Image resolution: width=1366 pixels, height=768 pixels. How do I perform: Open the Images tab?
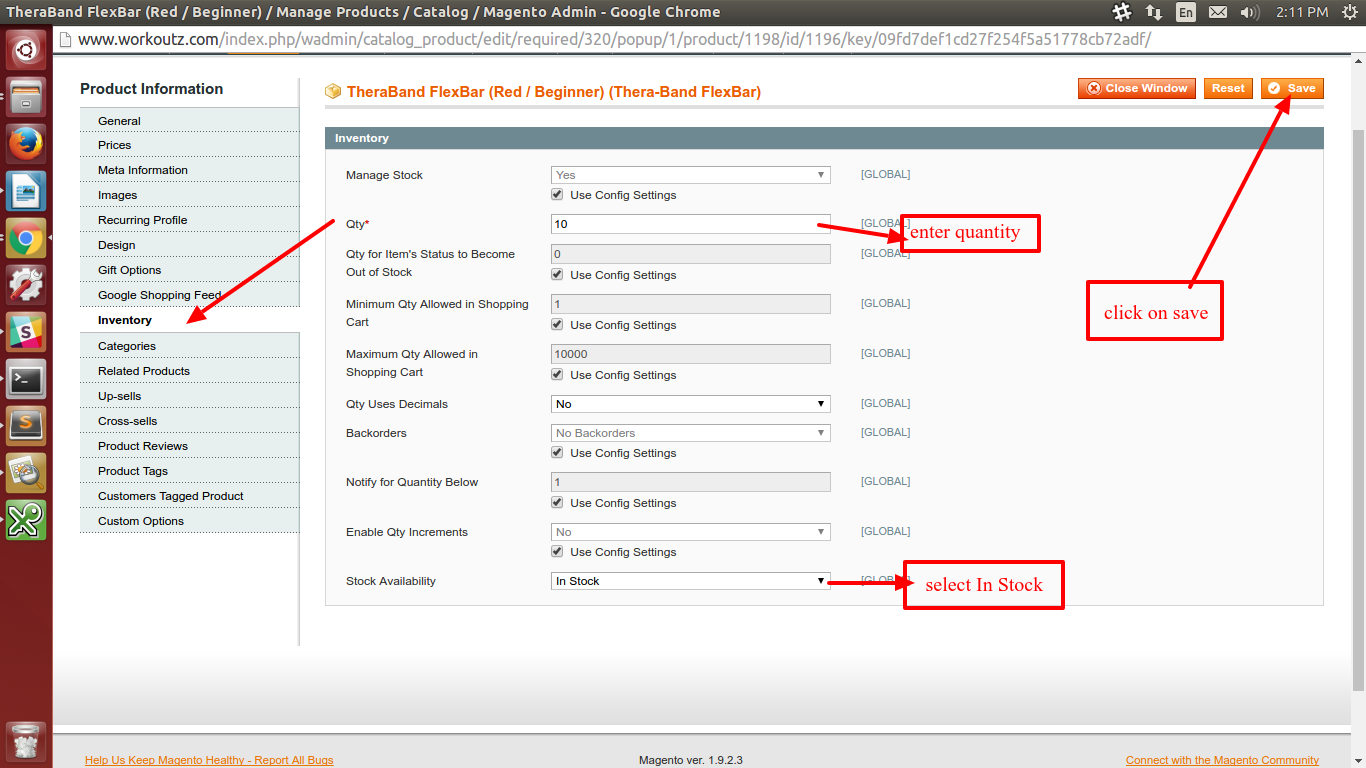[x=190, y=195]
